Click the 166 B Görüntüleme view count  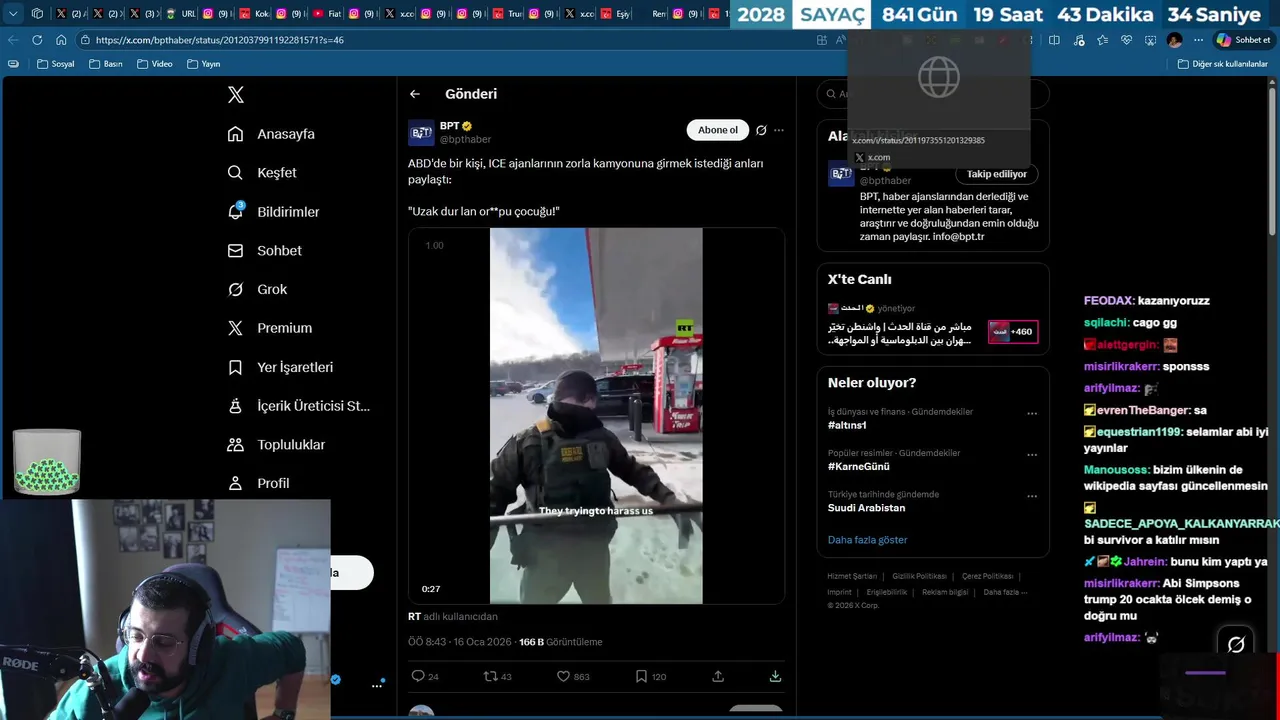point(560,642)
